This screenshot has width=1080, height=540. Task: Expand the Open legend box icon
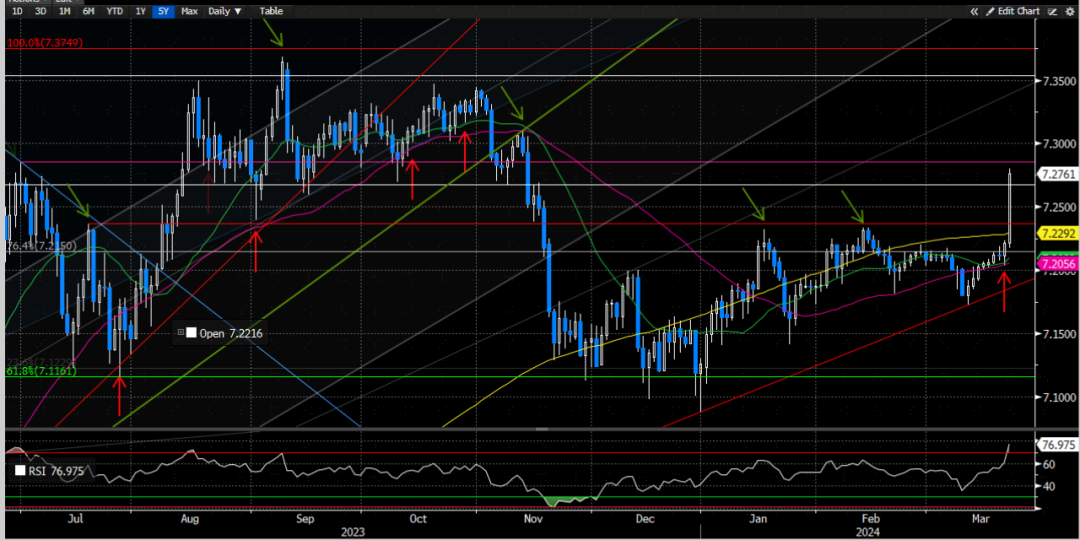pyautogui.click(x=180, y=333)
